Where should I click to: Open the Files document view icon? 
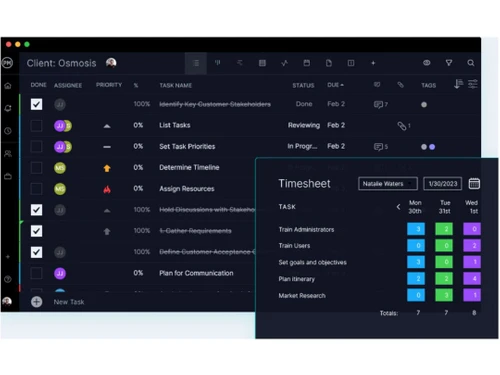pyautogui.click(x=329, y=63)
